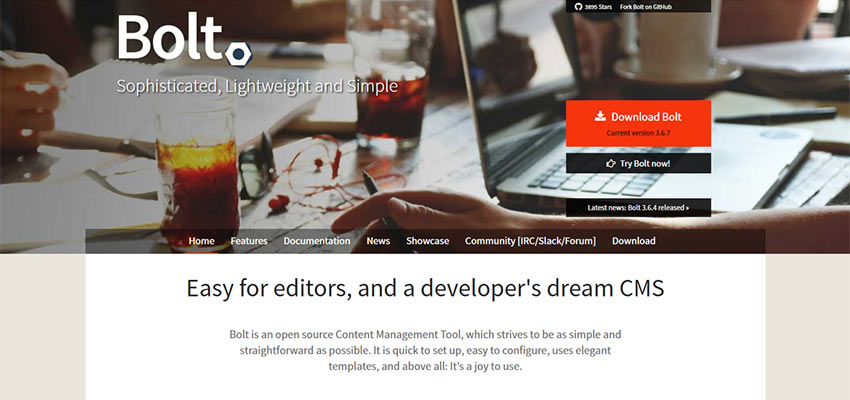Screen dimensions: 850x400
Task: Click the hexagon nut icon in Bolt logo
Action: [239, 54]
